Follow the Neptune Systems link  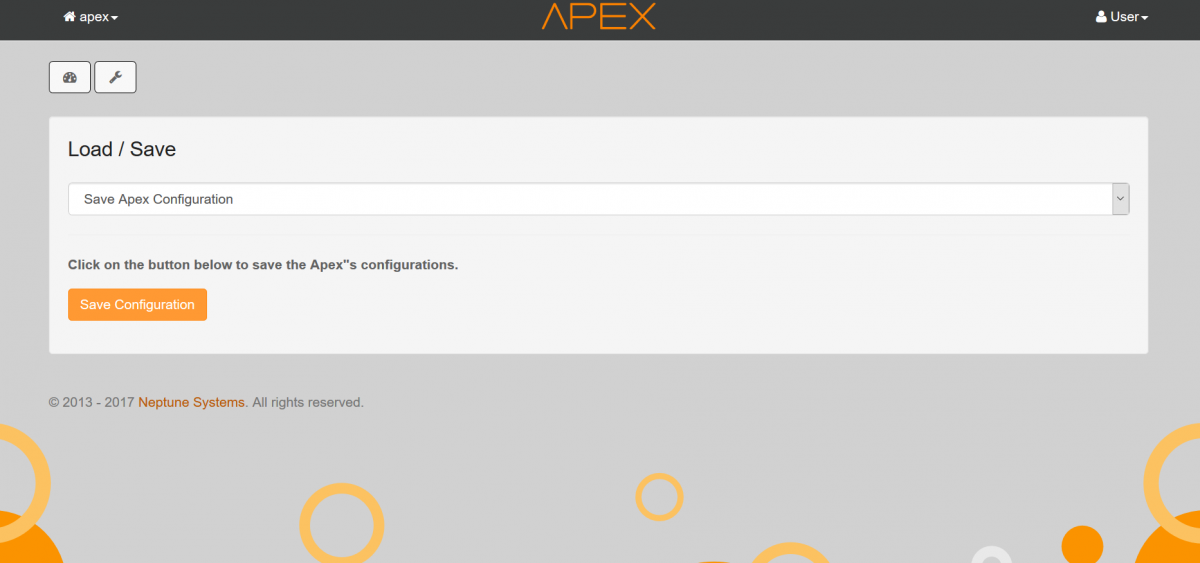click(191, 402)
